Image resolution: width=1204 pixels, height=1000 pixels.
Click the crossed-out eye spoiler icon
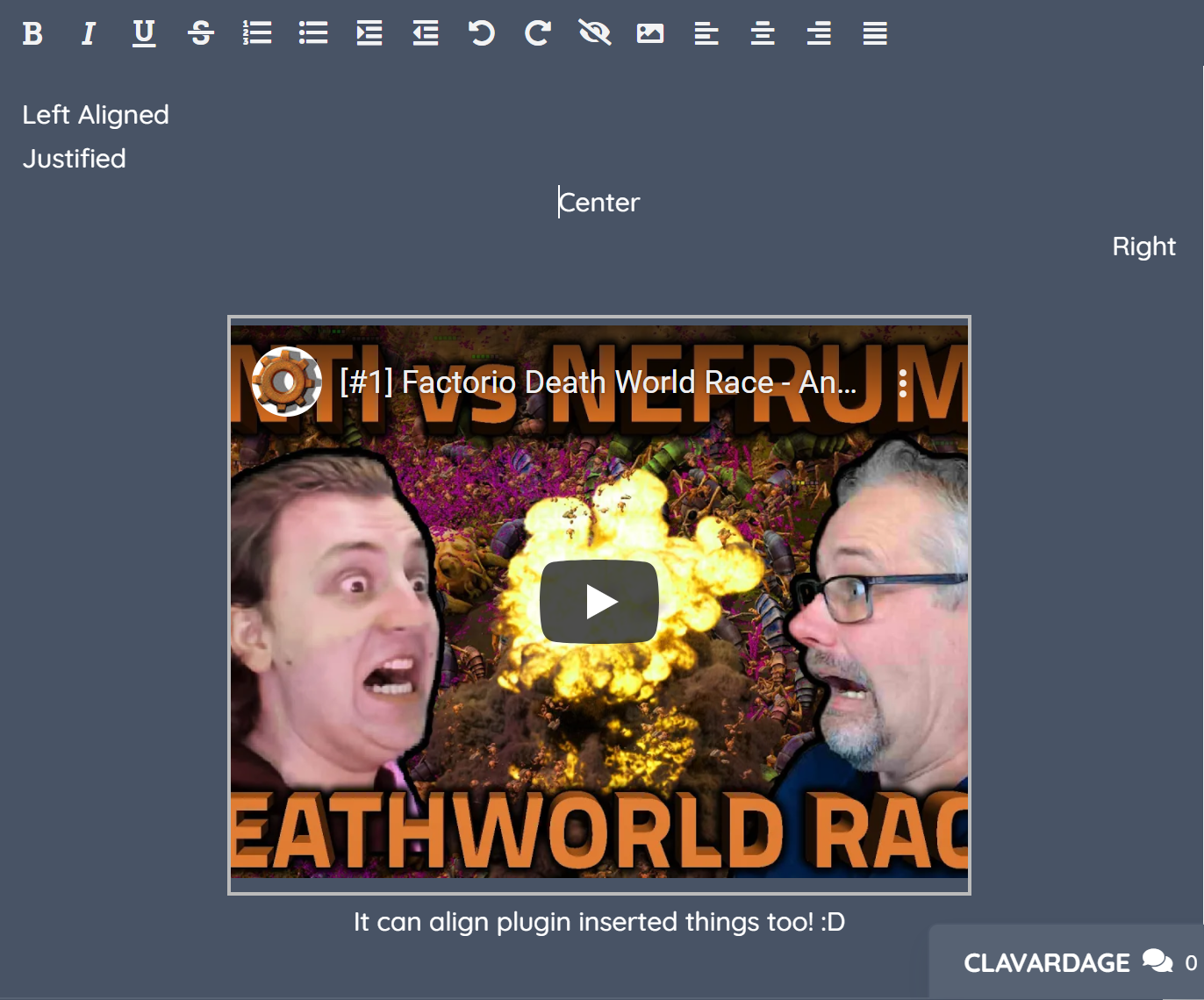pyautogui.click(x=594, y=33)
